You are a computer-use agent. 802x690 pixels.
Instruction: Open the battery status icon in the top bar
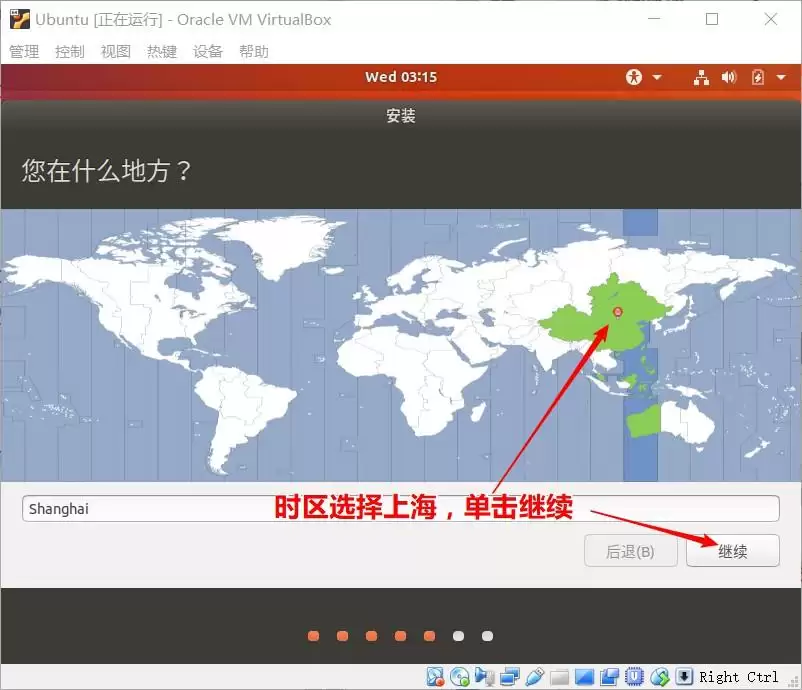click(757, 77)
